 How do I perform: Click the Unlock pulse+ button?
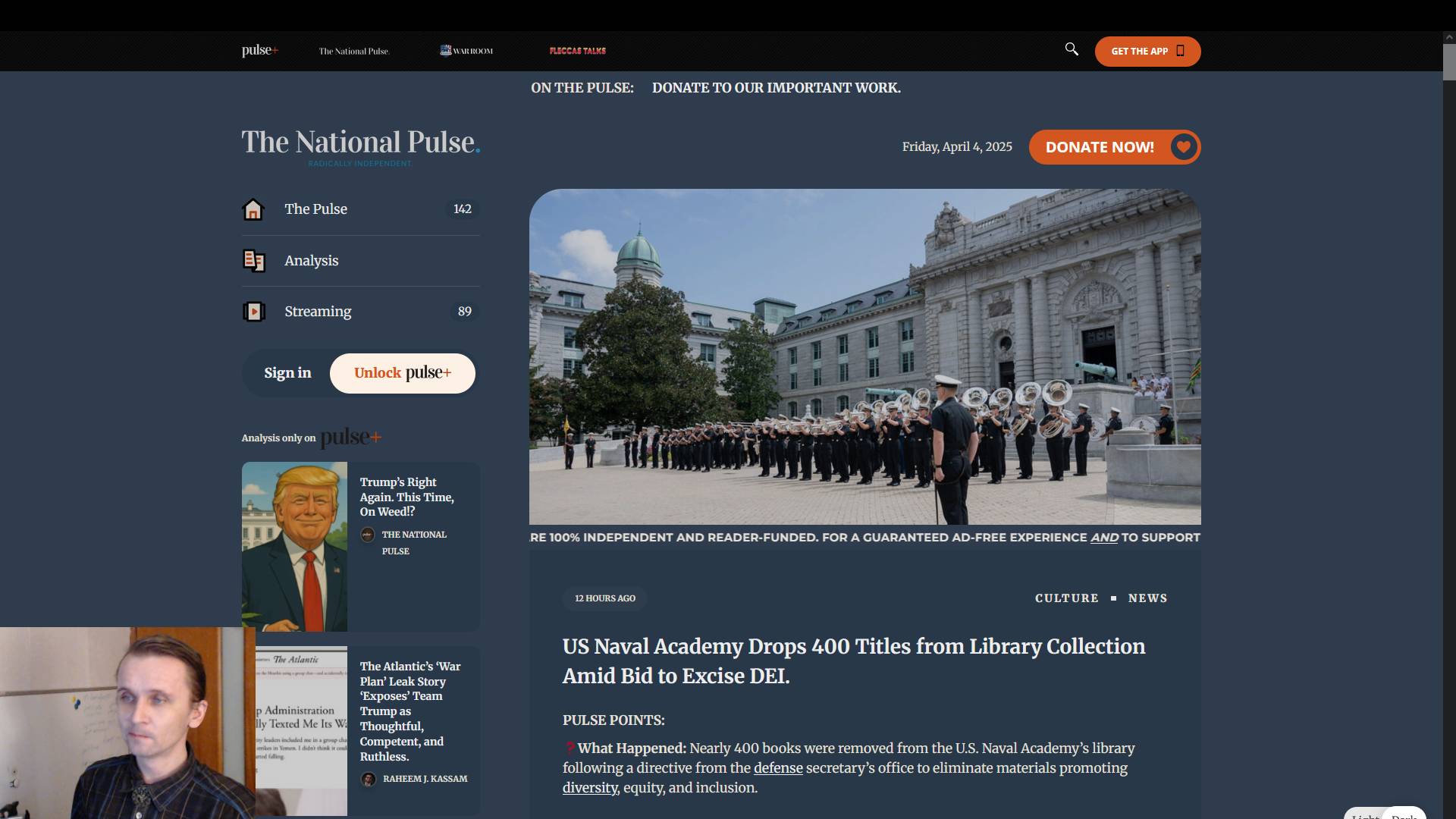[x=402, y=373]
